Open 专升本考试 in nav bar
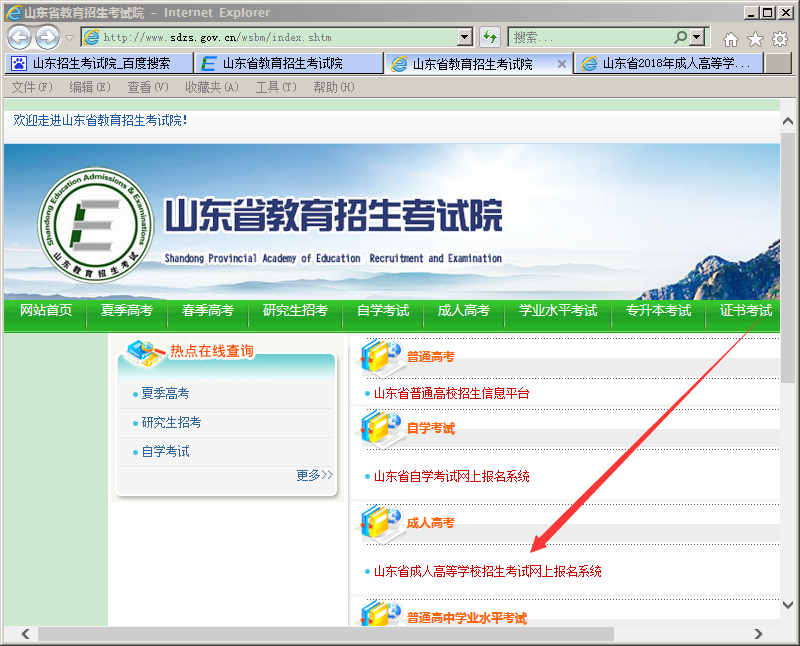The width and height of the screenshot is (800, 646). (x=658, y=310)
